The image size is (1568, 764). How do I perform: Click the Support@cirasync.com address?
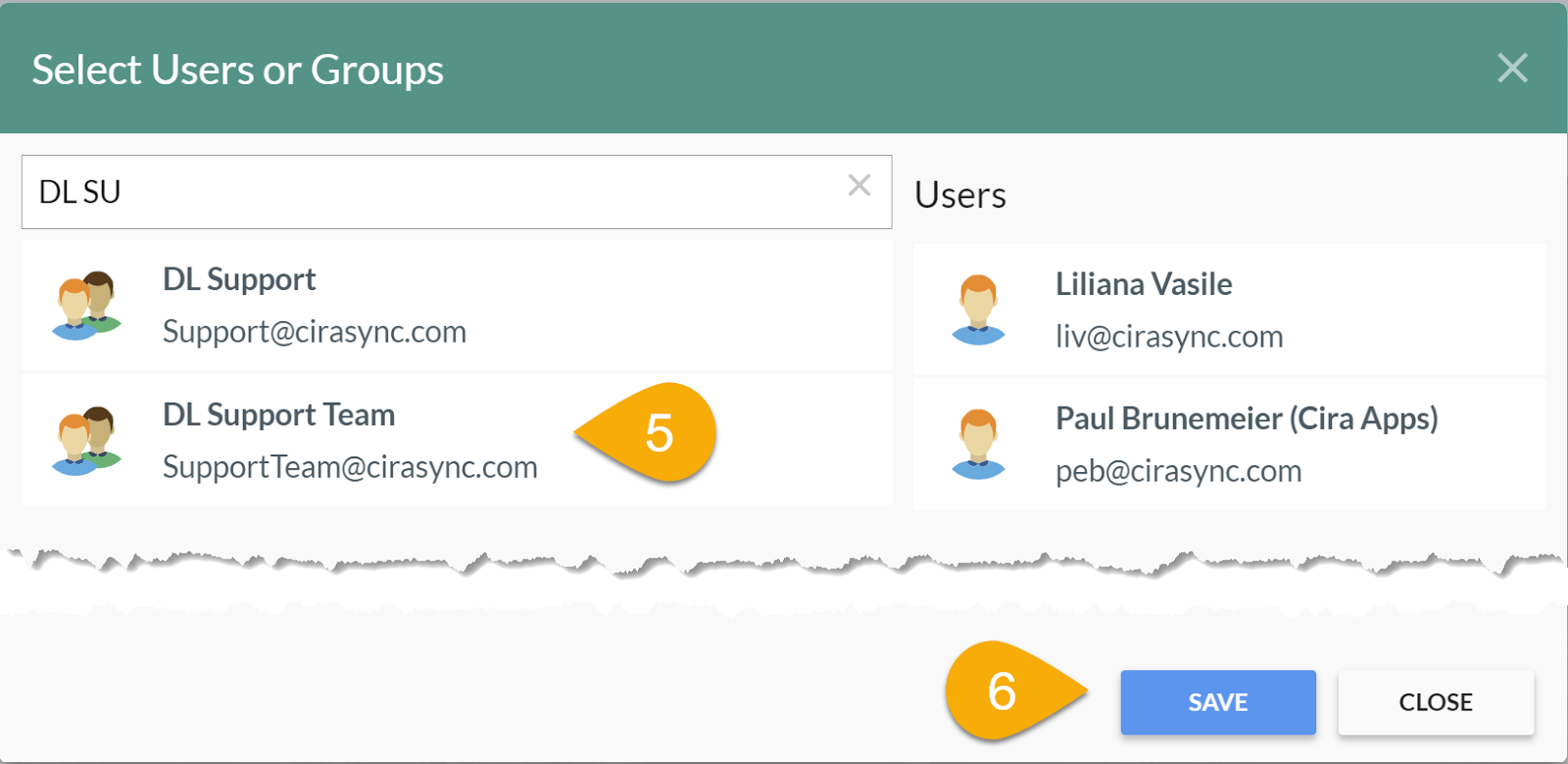(x=315, y=332)
